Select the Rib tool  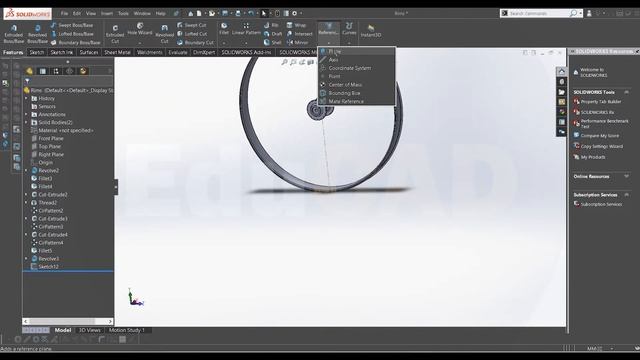[271, 25]
